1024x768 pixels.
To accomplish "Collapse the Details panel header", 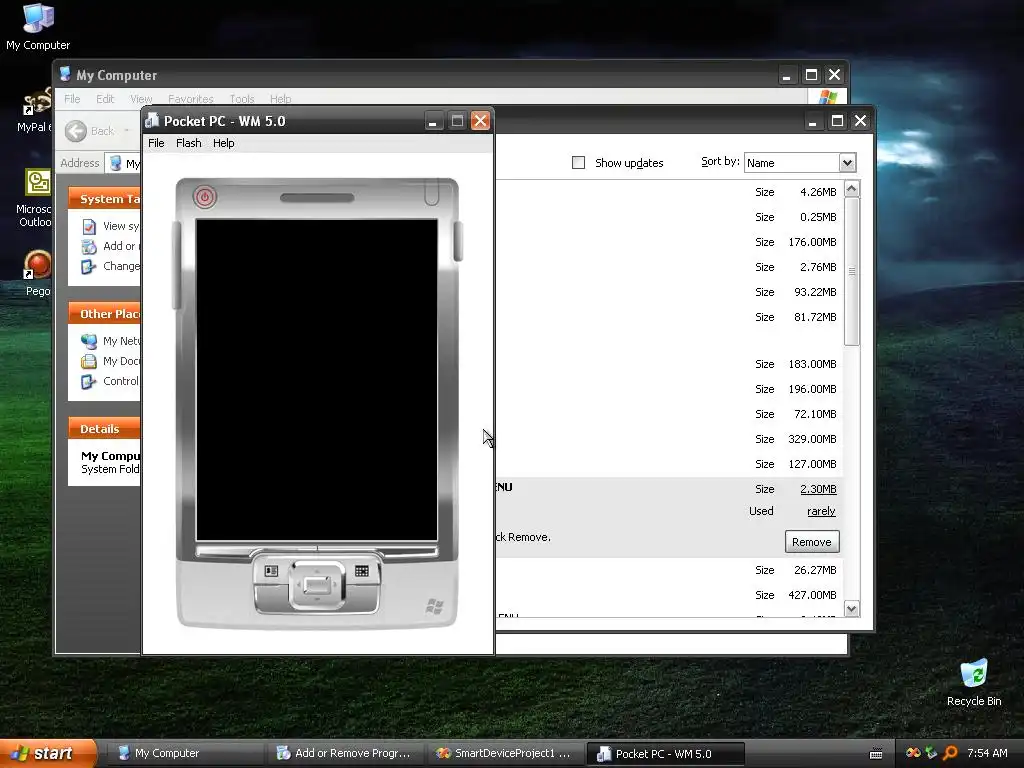I will click(x=104, y=428).
